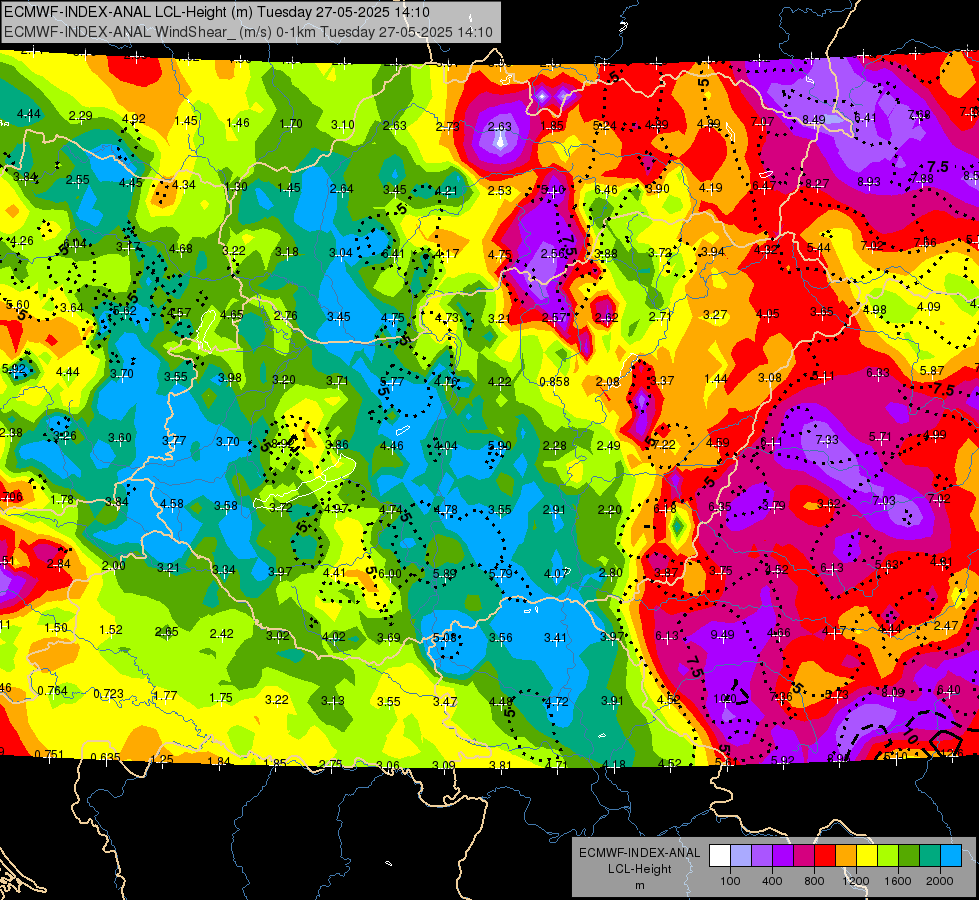Click the value 0.751 at the map edge
Viewport: 979px width, 900px height.
click(x=49, y=754)
